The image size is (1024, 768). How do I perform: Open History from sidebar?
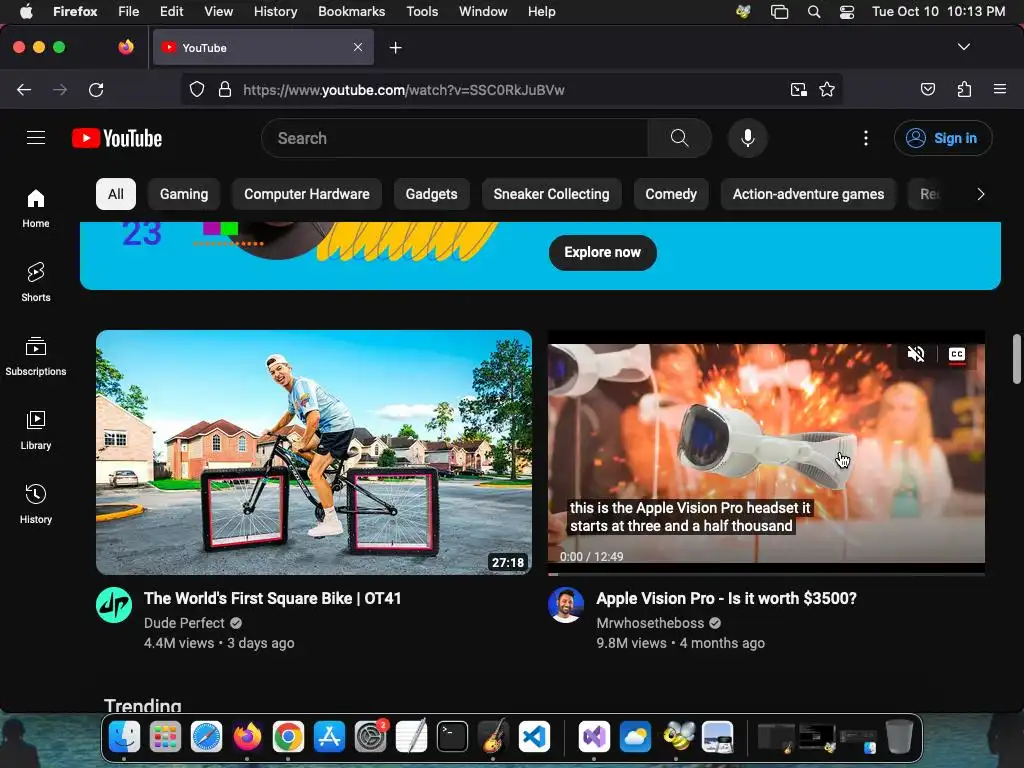[x=36, y=504]
